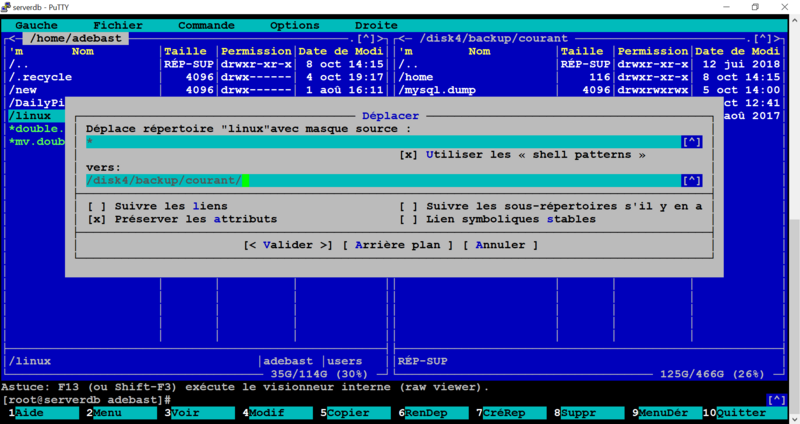The width and height of the screenshot is (800, 424).
Task: Open history dropdown of 'vers' destination field
Action: click(692, 181)
